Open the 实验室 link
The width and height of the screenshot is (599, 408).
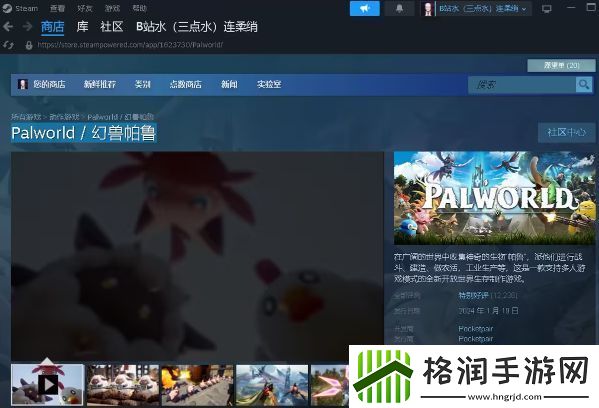(269, 84)
